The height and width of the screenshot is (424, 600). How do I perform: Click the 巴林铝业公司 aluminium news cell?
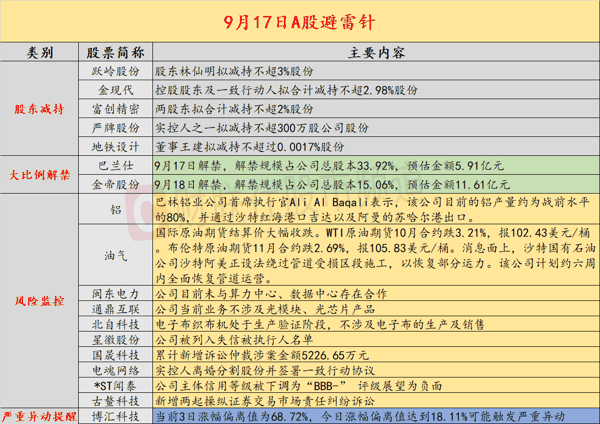[376, 209]
